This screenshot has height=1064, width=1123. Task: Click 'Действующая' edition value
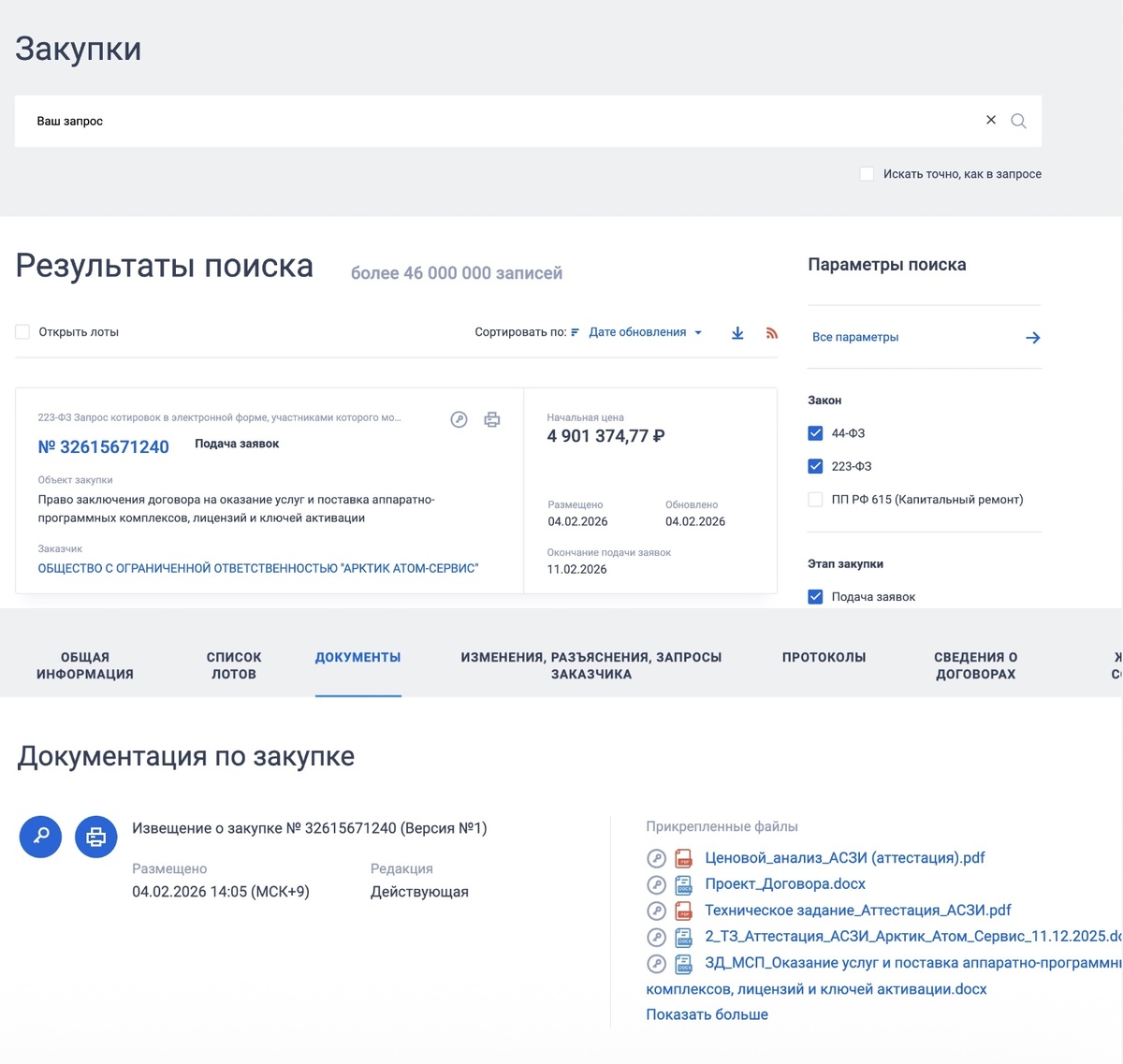[419, 892]
